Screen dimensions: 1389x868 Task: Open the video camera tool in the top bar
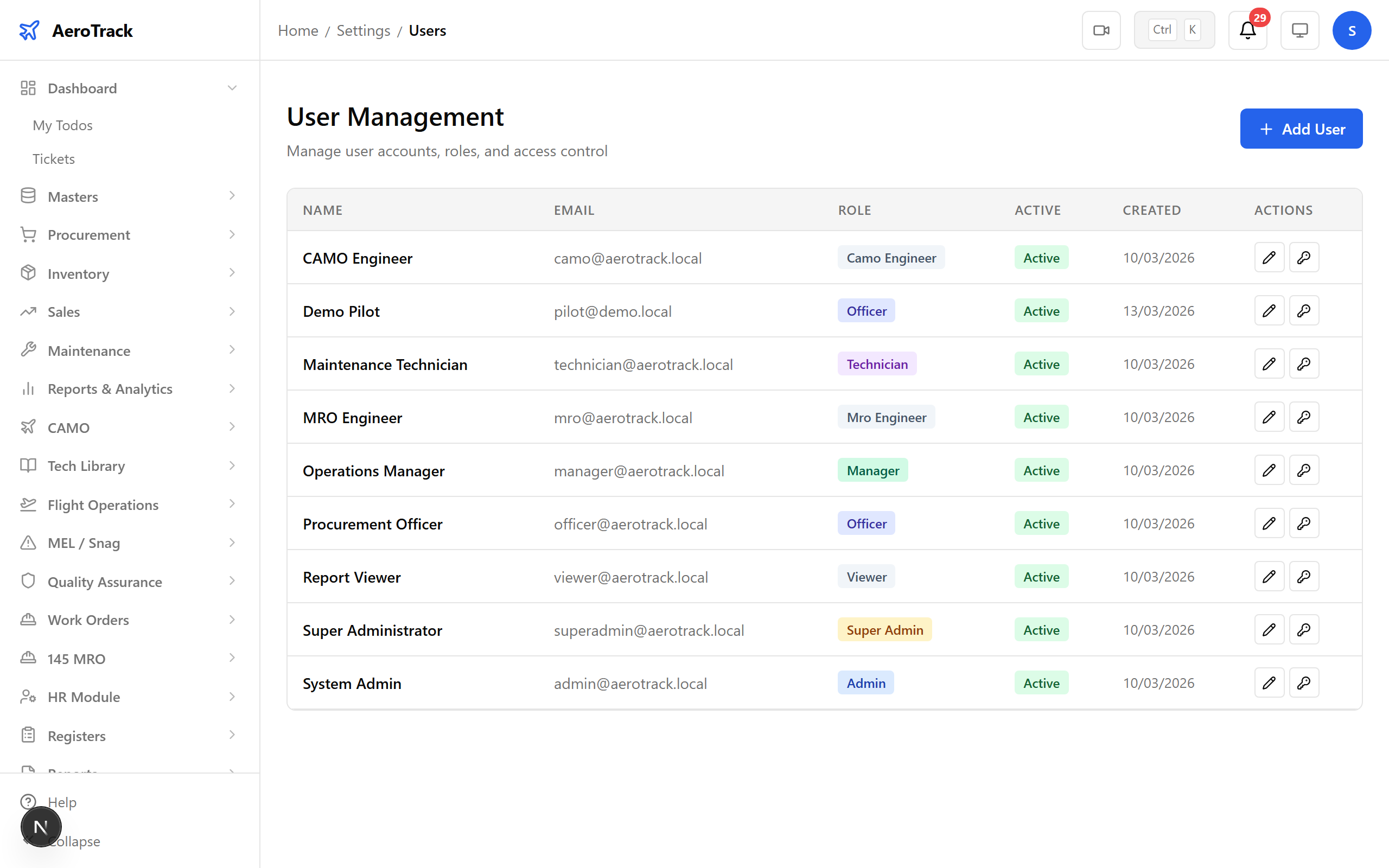tap(1101, 30)
